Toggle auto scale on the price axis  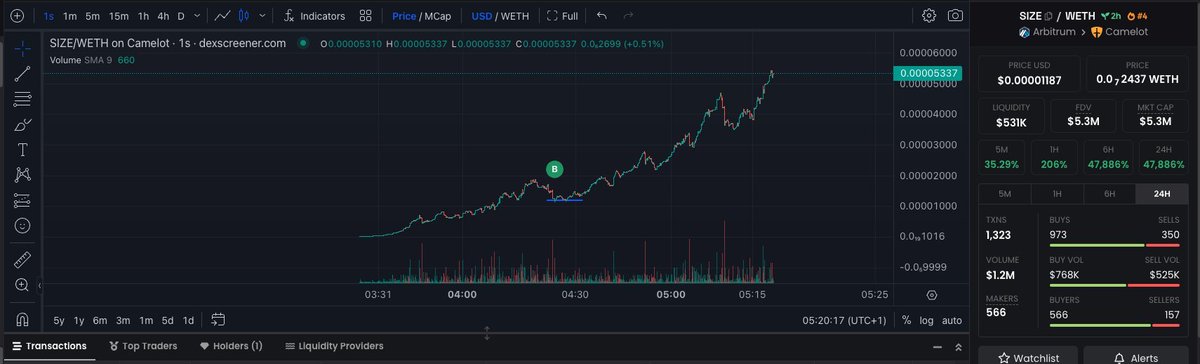[x=952, y=320]
